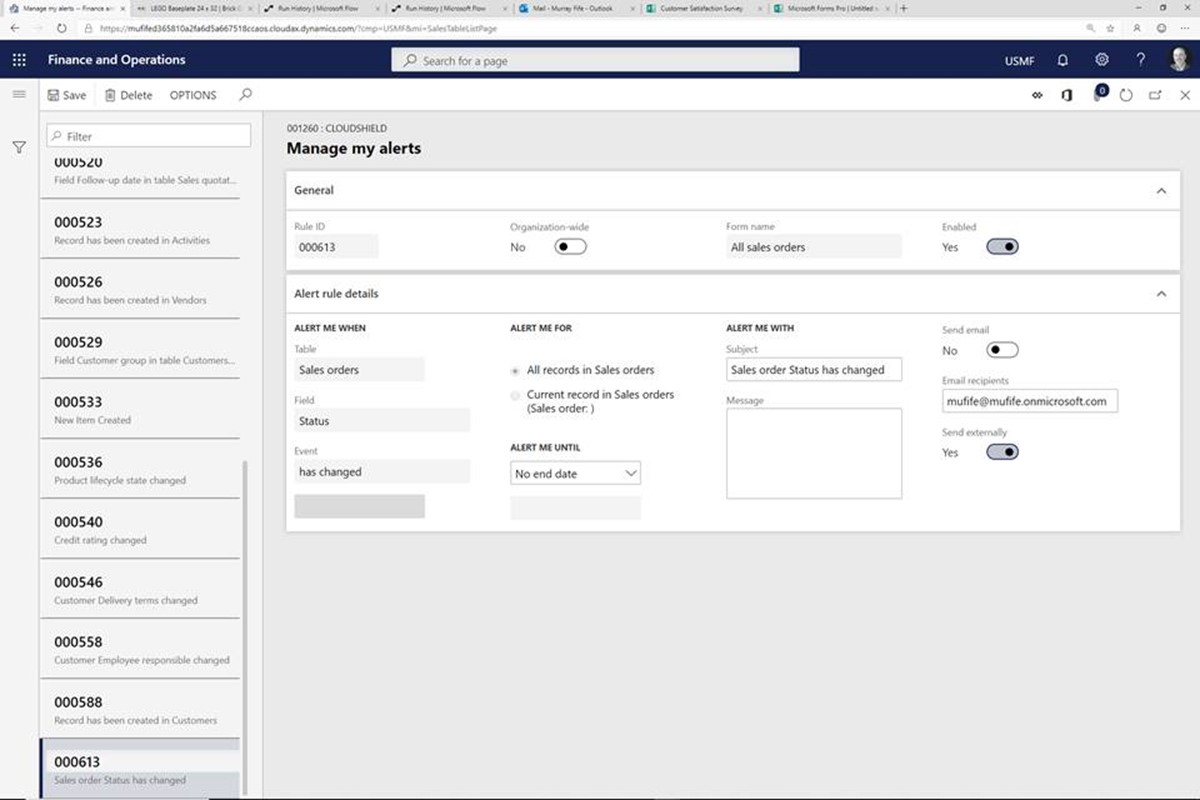Click the refresh page icon
The width and height of the screenshot is (1200, 800).
click(x=1126, y=95)
